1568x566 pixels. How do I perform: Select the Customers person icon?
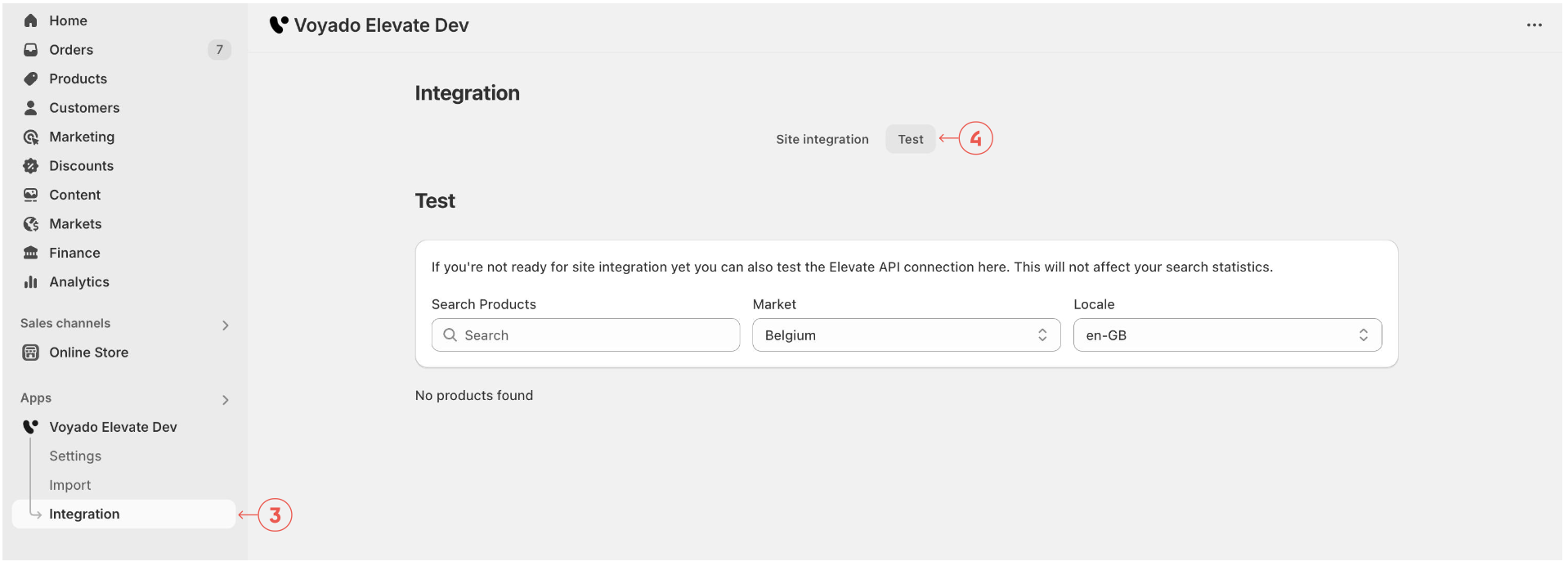[31, 108]
